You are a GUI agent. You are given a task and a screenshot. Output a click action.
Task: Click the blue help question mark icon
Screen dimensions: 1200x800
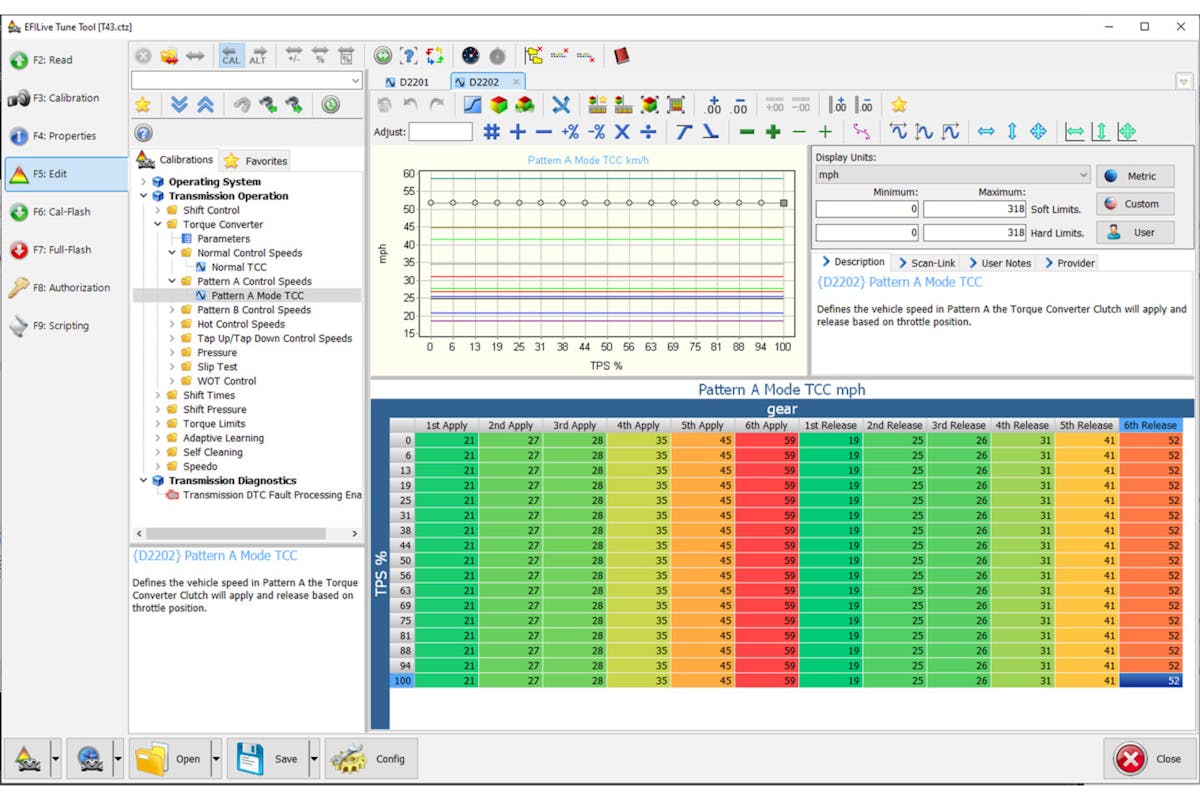(143, 133)
